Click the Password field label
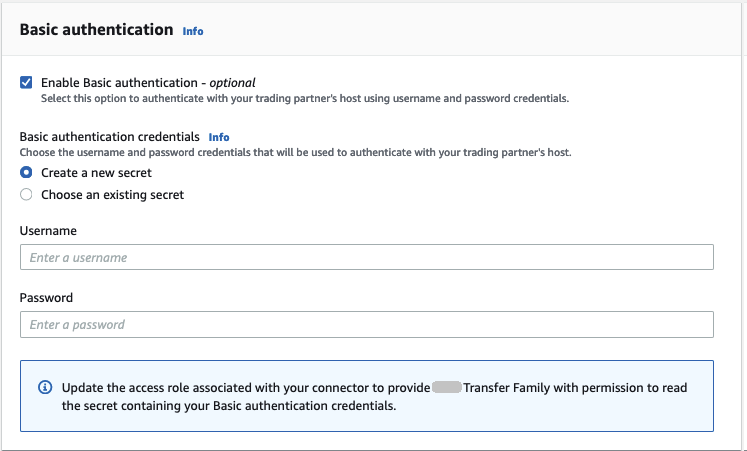The image size is (747, 451). [x=46, y=298]
